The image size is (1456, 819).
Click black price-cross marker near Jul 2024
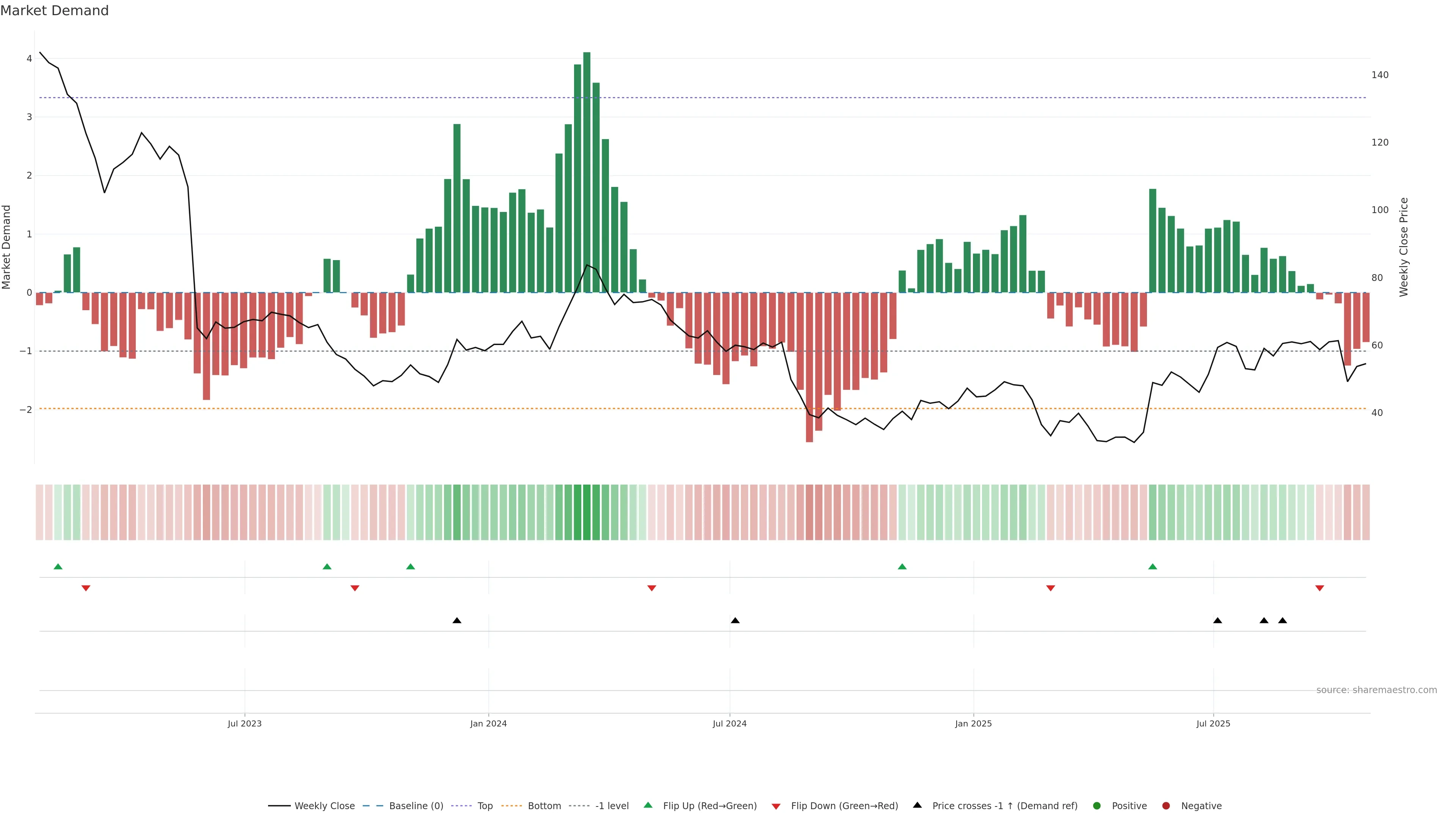coord(735,621)
